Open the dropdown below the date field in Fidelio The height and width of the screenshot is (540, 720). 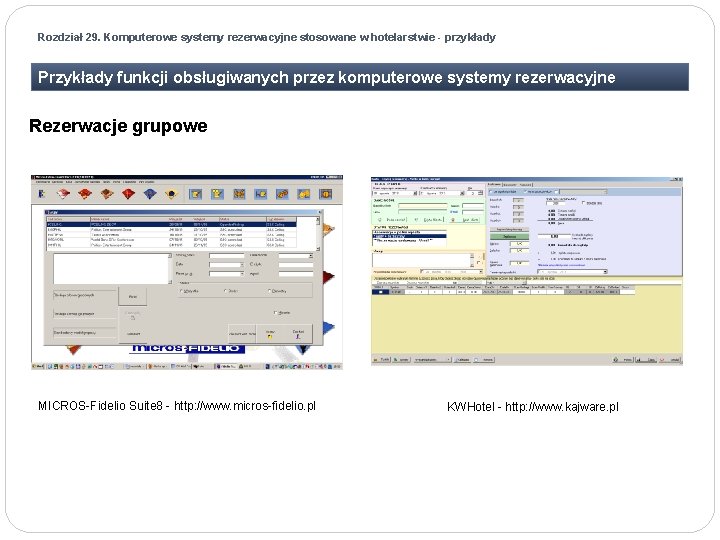[242, 274]
